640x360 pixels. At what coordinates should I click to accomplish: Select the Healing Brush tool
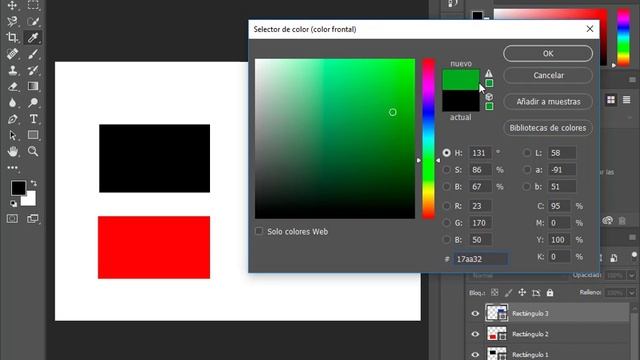(x=12, y=54)
